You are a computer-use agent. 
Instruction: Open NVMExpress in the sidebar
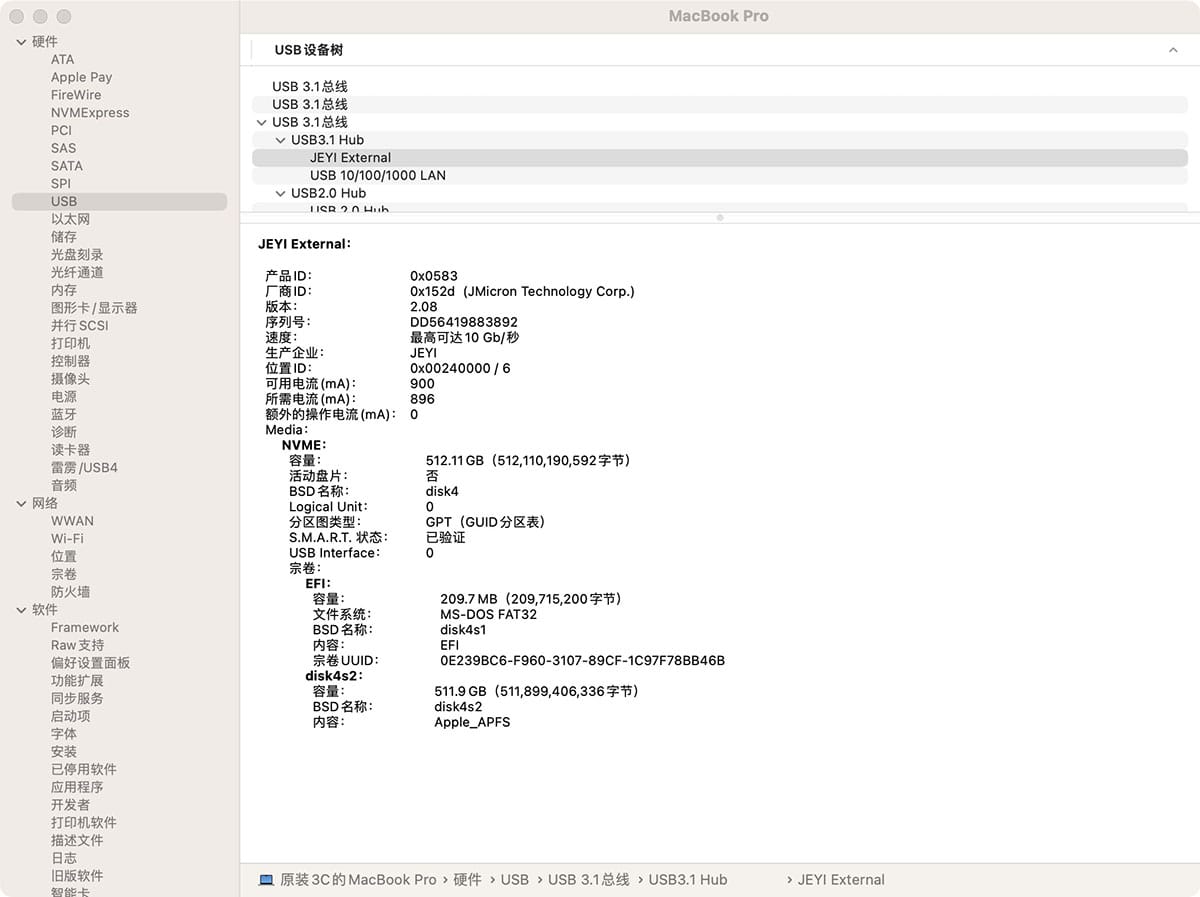[90, 113]
